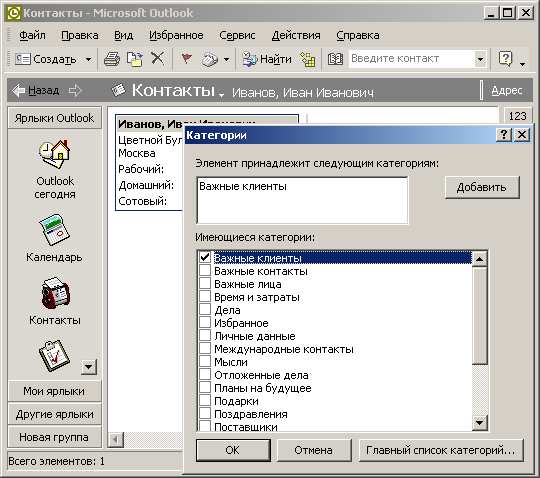Viewport: 540px width, 478px height.
Task: Expand the Контакты folder title dropdown
Action: coord(221,94)
